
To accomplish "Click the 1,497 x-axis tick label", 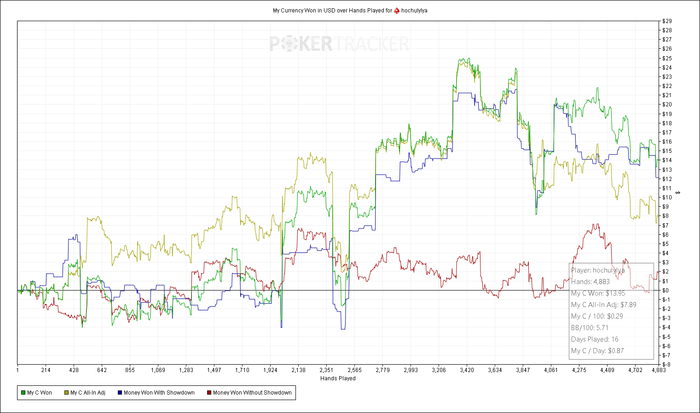I will coord(214,370).
